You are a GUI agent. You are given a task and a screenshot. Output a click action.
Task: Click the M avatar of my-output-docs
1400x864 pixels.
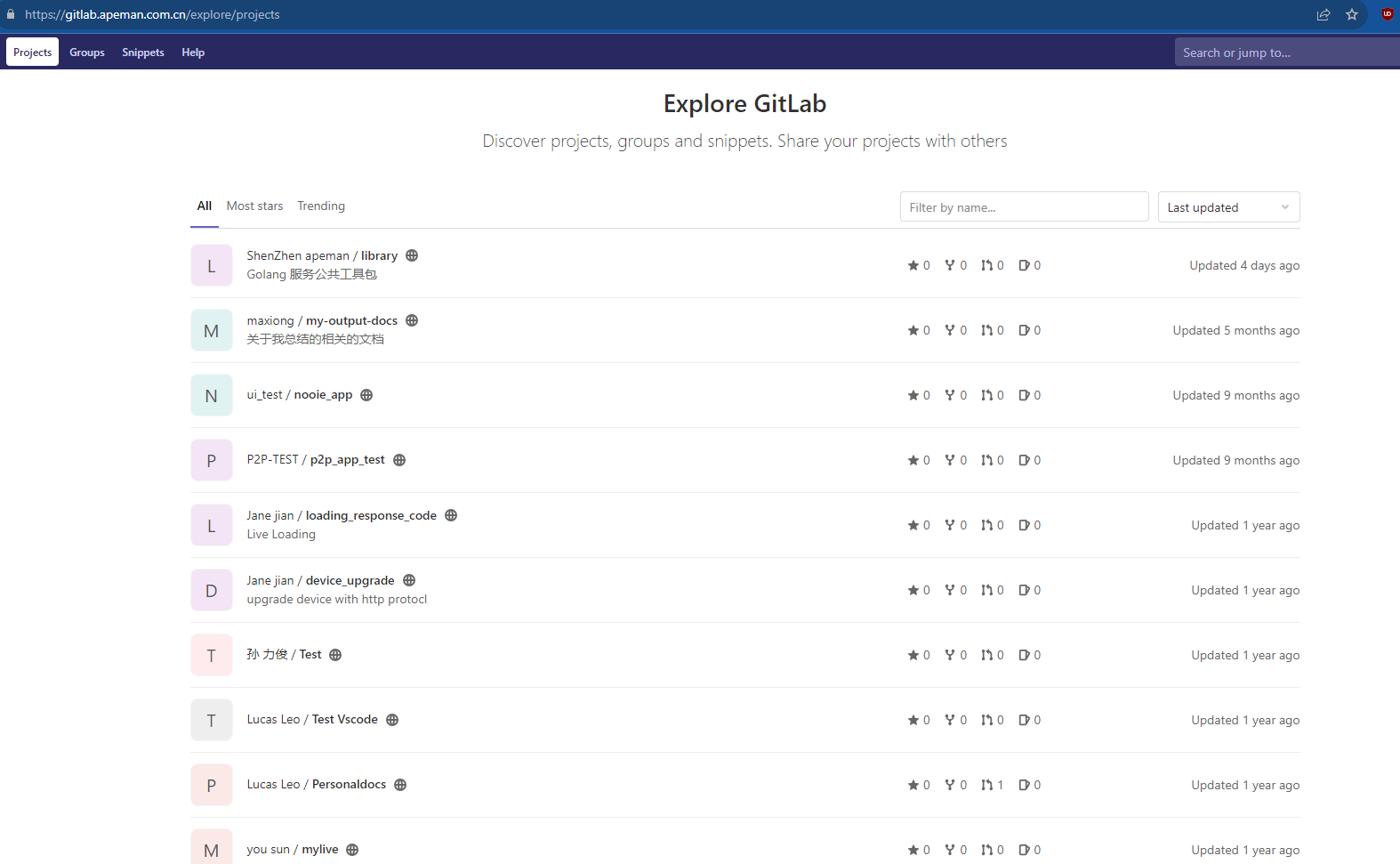click(x=212, y=330)
